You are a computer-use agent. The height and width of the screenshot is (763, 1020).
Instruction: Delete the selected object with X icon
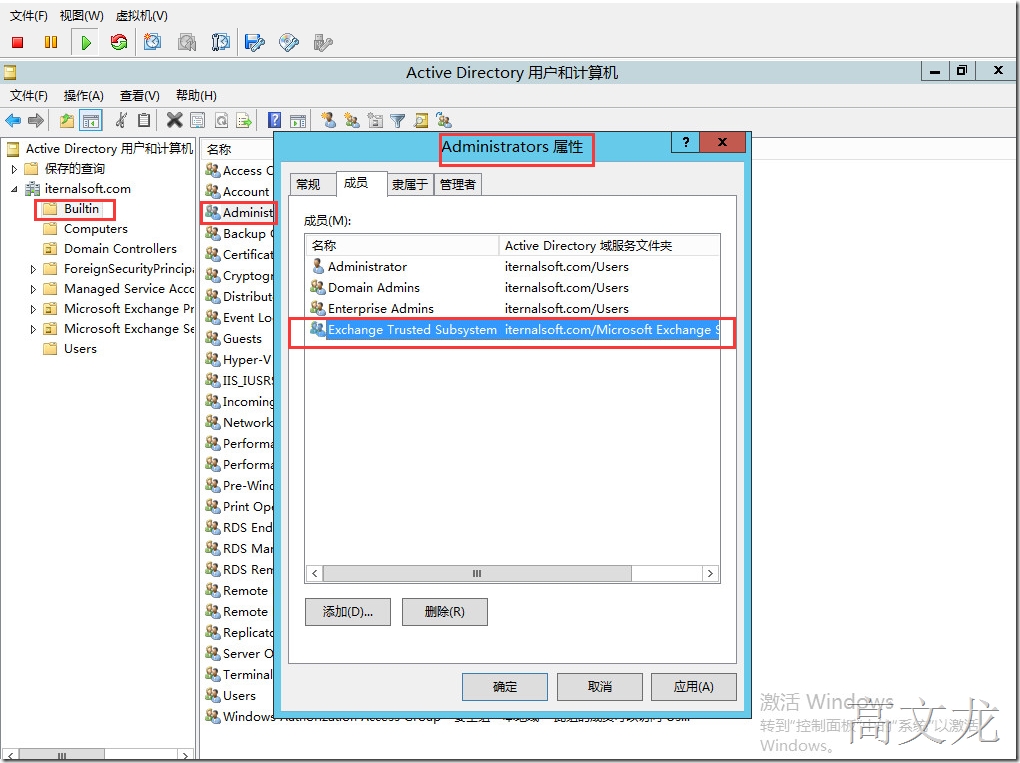click(x=174, y=120)
